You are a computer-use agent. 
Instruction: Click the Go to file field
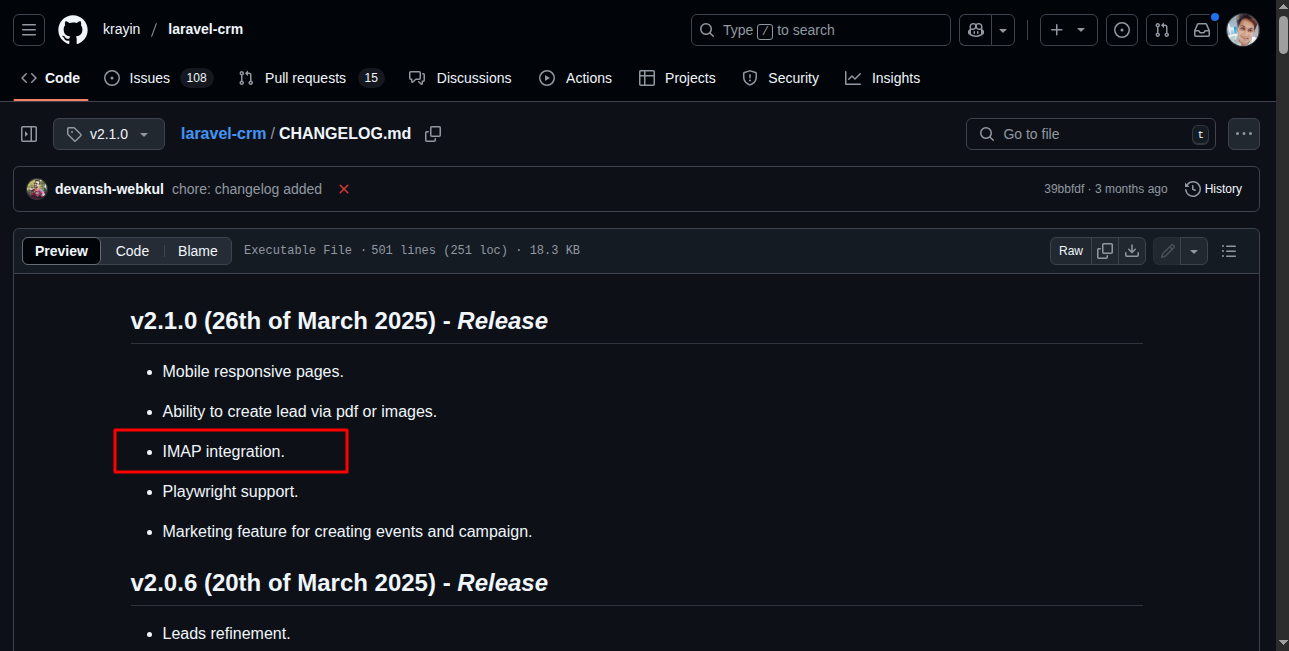[1090, 134]
